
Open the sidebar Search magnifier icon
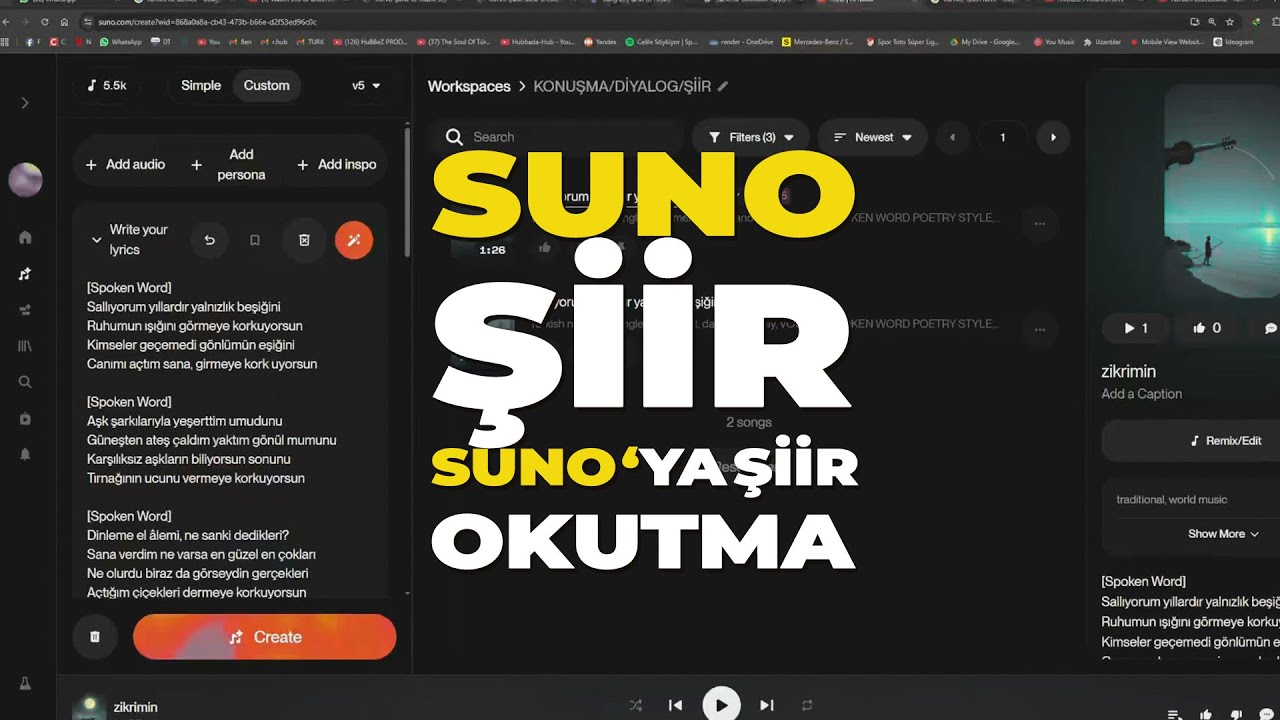point(25,382)
